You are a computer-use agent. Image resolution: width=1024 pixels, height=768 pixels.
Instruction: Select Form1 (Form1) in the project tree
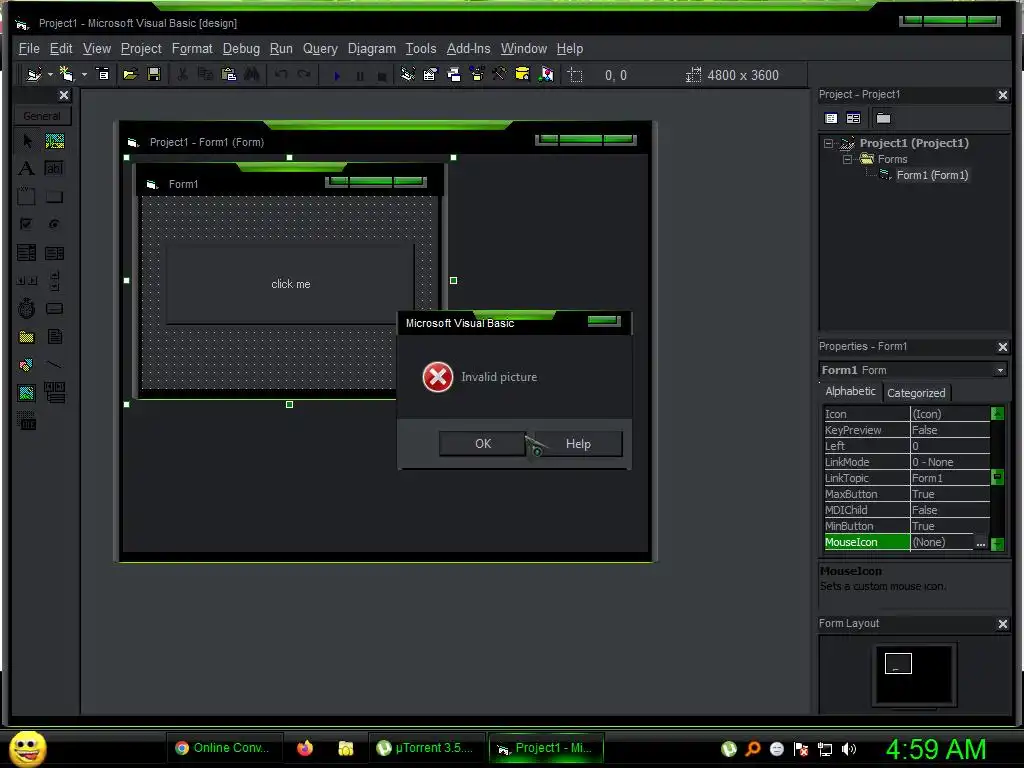coord(932,175)
